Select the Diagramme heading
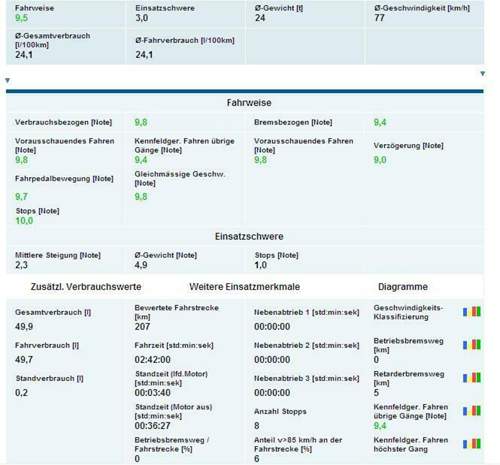The height and width of the screenshot is (465, 500). pos(403,287)
